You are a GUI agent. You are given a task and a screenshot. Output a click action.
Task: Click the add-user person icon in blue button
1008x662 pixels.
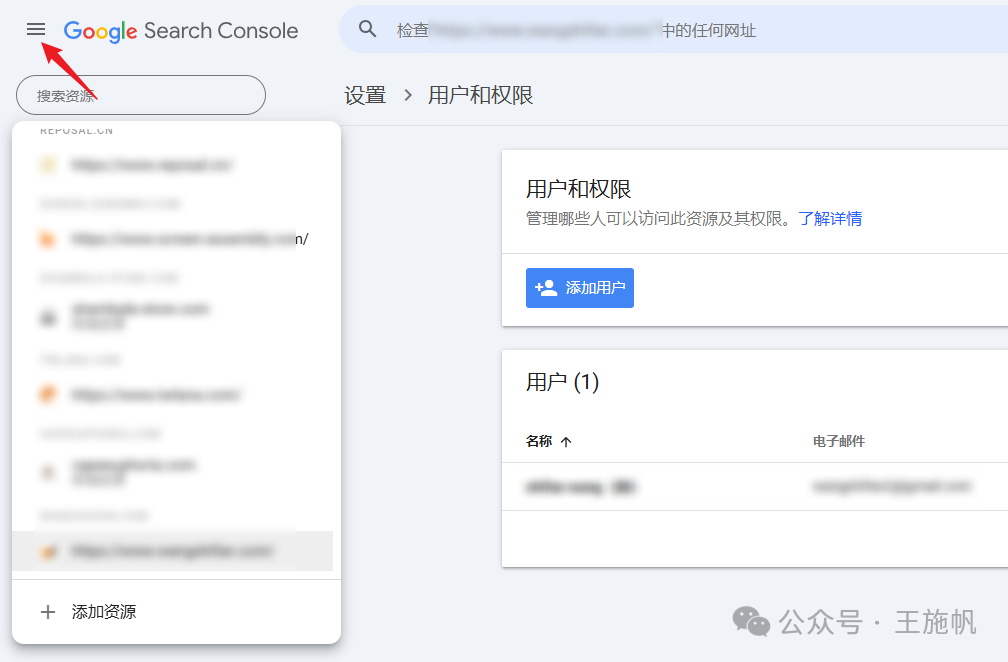(x=546, y=287)
